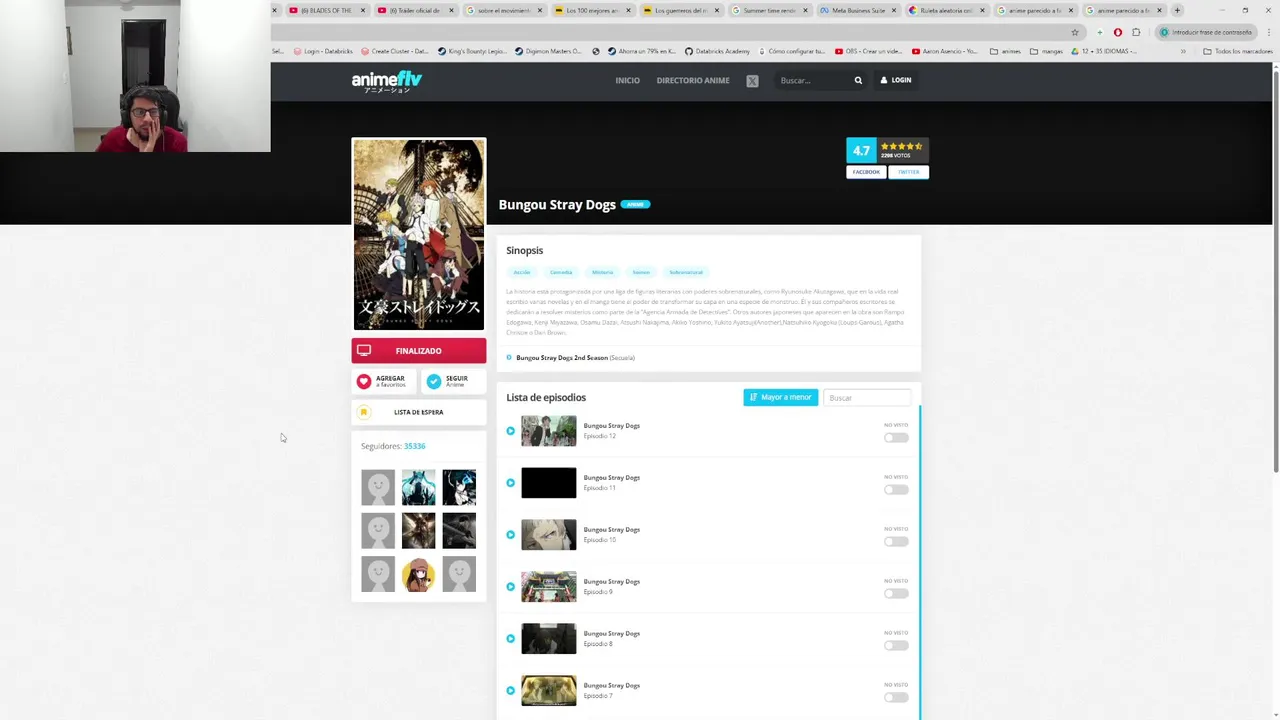The height and width of the screenshot is (720, 1280).
Task: Open the Seinen genre tag
Action: coord(641,272)
